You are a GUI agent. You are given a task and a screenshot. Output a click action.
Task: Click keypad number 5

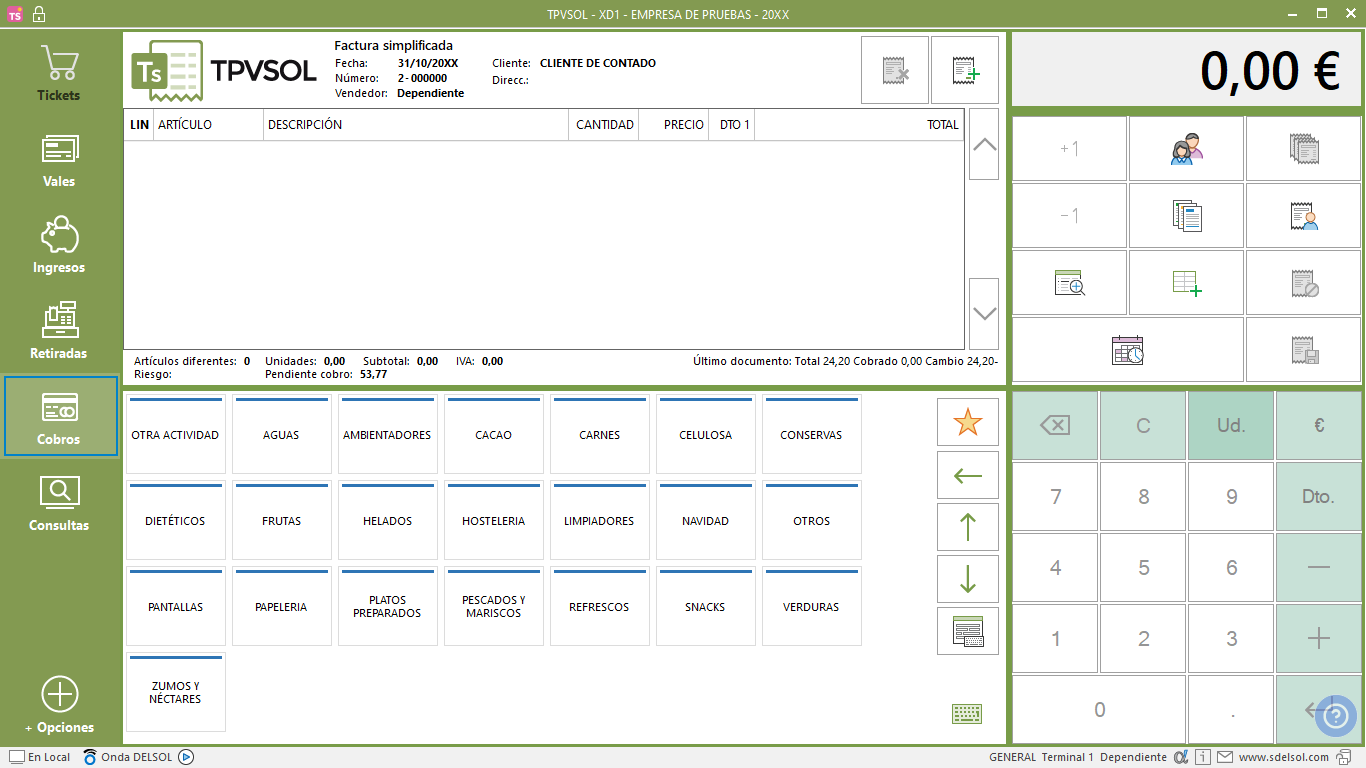pyautogui.click(x=1143, y=567)
